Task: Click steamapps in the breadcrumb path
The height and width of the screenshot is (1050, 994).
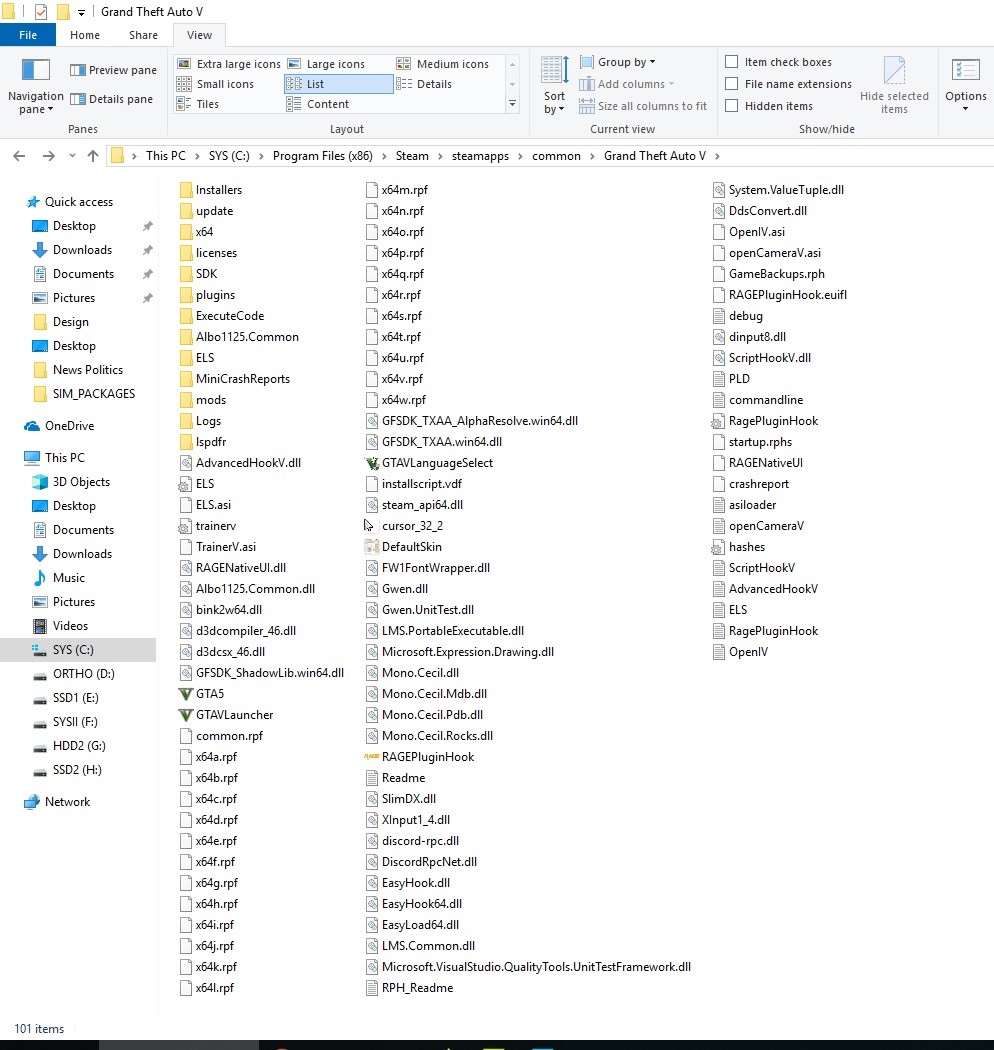Action: click(x=480, y=156)
